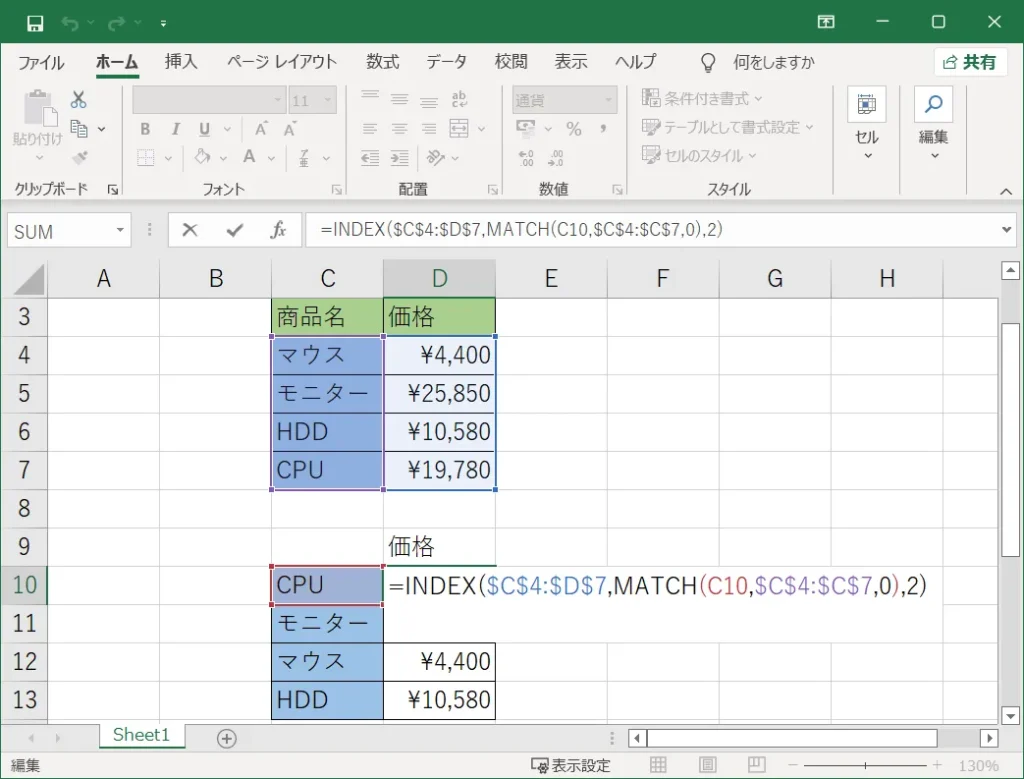Click the Add new sheet plus icon
1024x779 pixels.
tap(226, 739)
